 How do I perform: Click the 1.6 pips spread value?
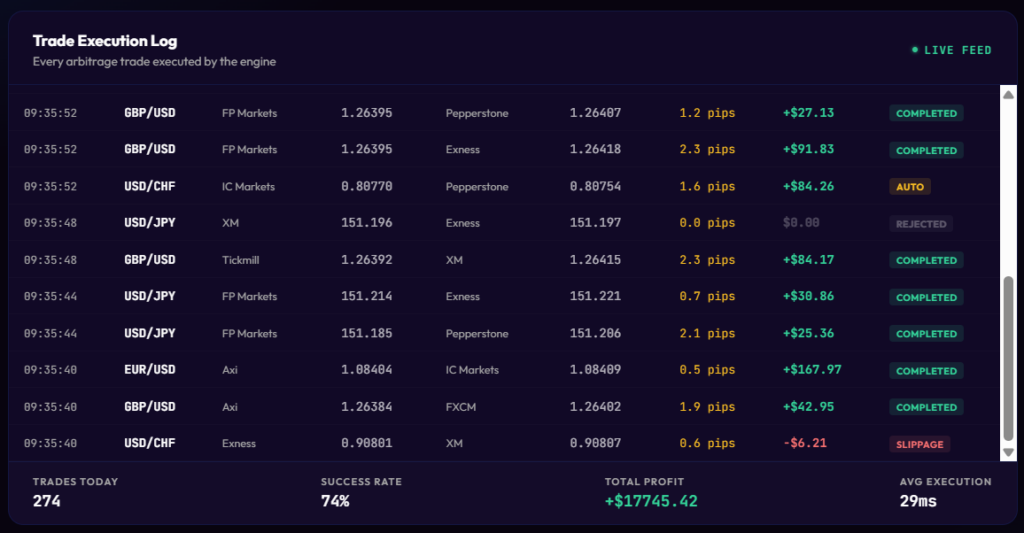707,186
